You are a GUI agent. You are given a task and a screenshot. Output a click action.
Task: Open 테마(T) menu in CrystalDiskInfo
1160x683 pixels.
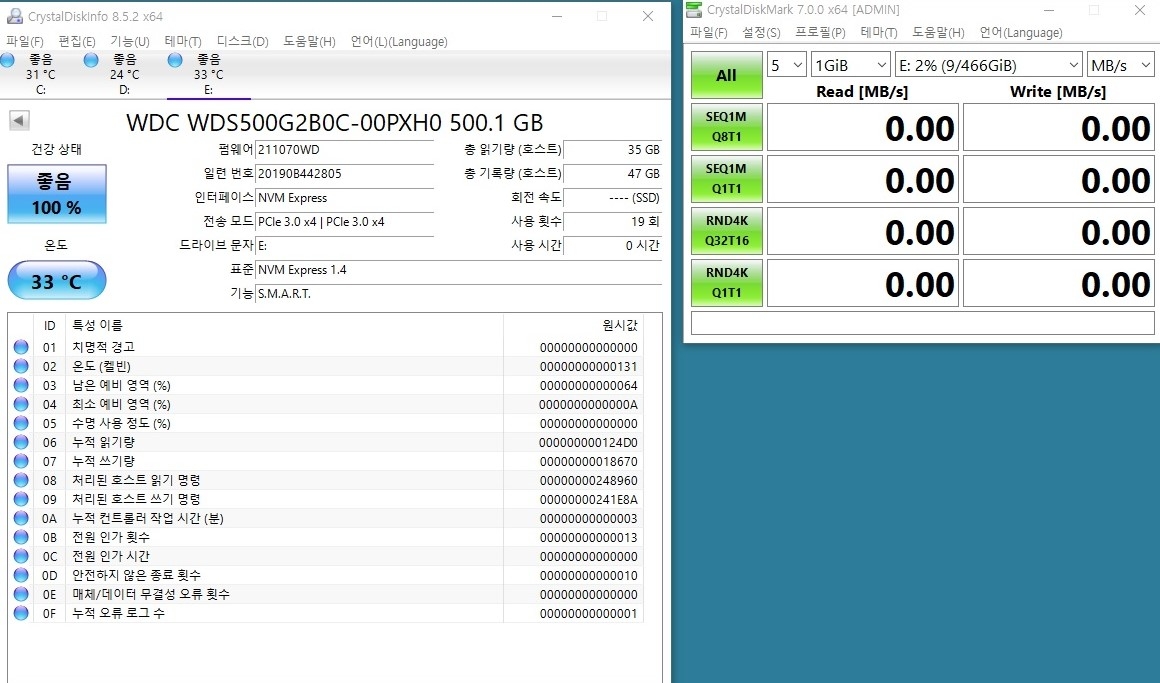click(183, 41)
